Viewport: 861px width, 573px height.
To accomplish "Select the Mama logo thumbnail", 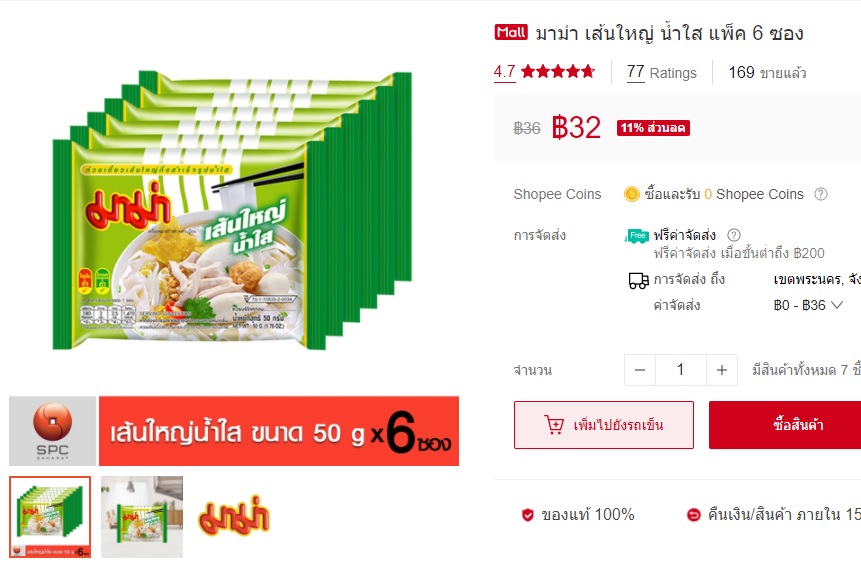I will (233, 517).
